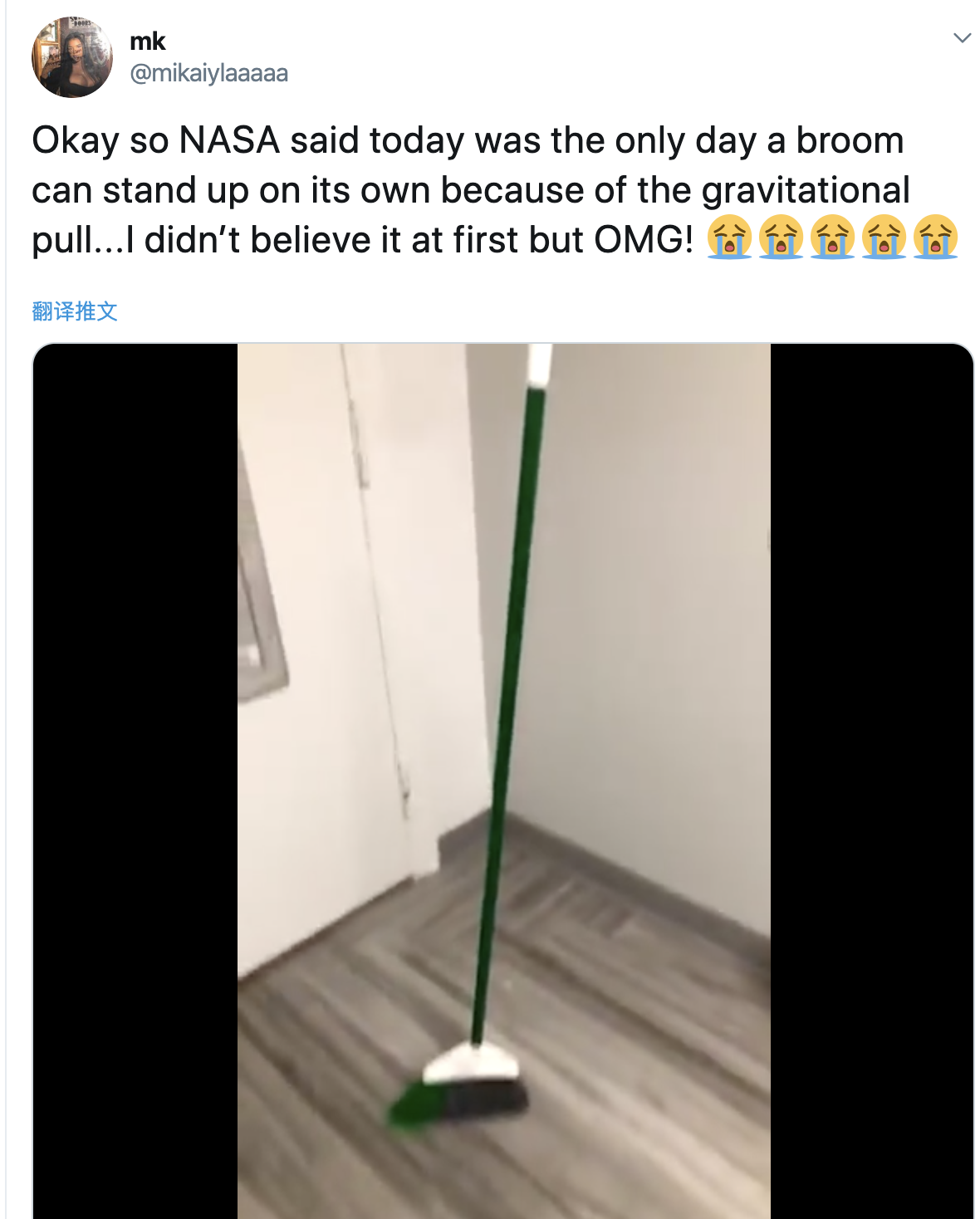980x1219 pixels.
Task: Click the left black bar of the video
Action: [135, 781]
